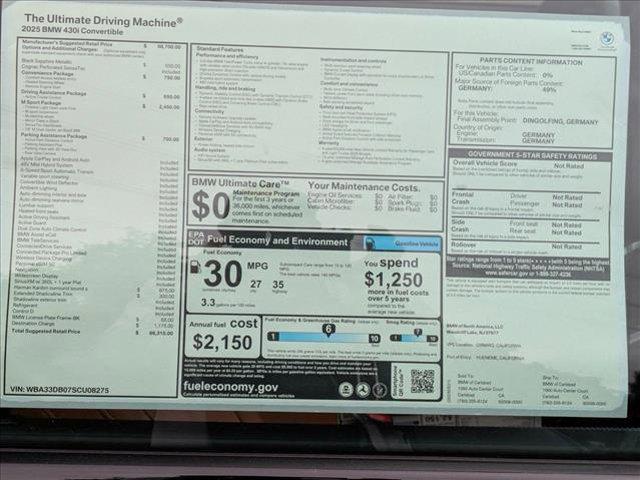Viewport: 640px width, 480px height.
Task: Click the combined 30 MPG figure
Action: point(223,274)
